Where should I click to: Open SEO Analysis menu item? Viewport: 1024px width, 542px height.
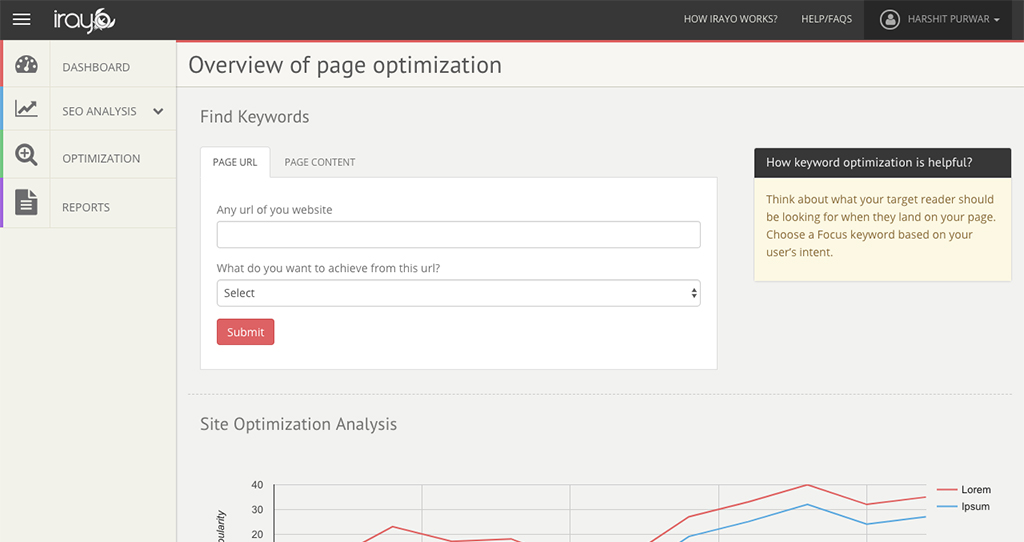99,111
